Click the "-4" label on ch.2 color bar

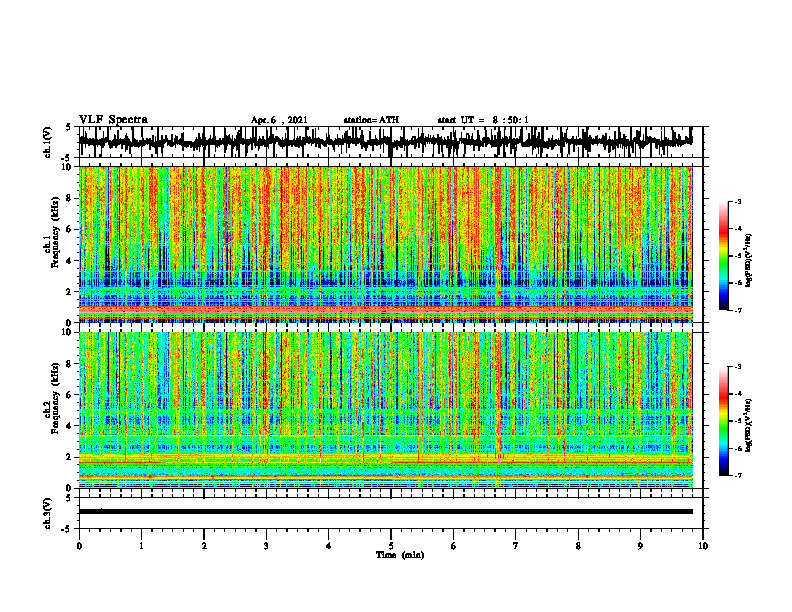click(x=738, y=394)
